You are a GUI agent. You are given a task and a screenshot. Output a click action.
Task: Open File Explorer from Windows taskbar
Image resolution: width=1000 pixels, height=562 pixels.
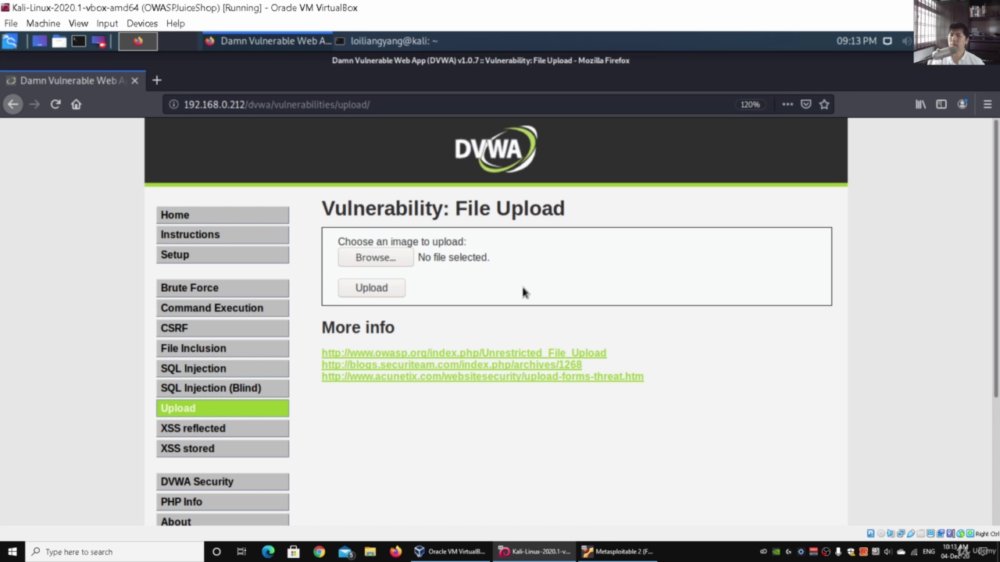371,551
